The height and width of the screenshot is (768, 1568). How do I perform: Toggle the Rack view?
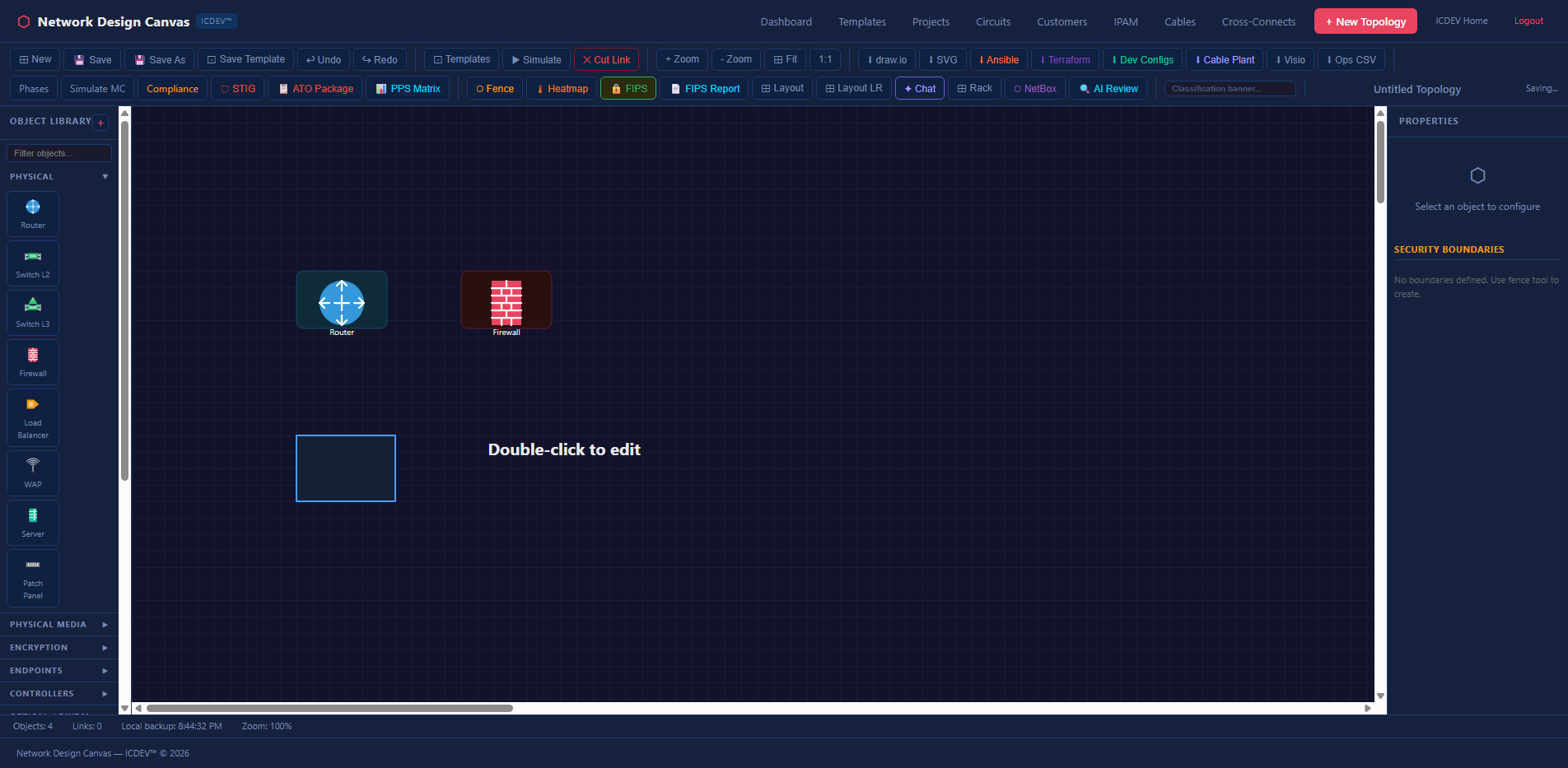point(974,88)
